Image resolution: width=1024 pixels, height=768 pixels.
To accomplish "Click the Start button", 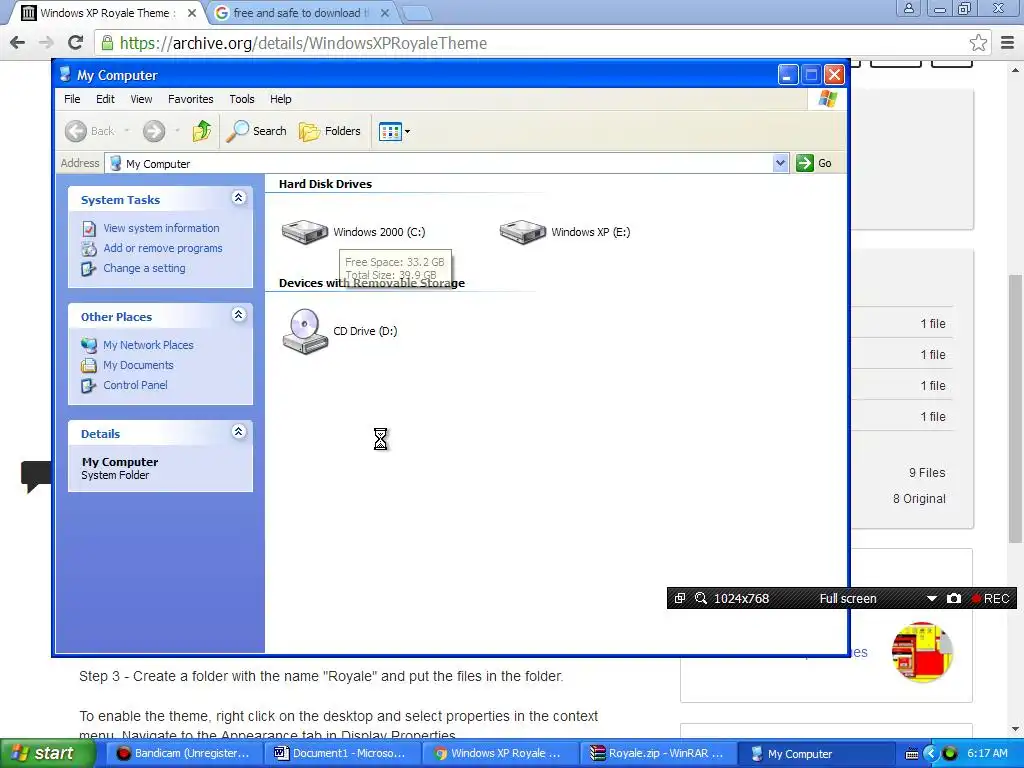I will coord(46,754).
